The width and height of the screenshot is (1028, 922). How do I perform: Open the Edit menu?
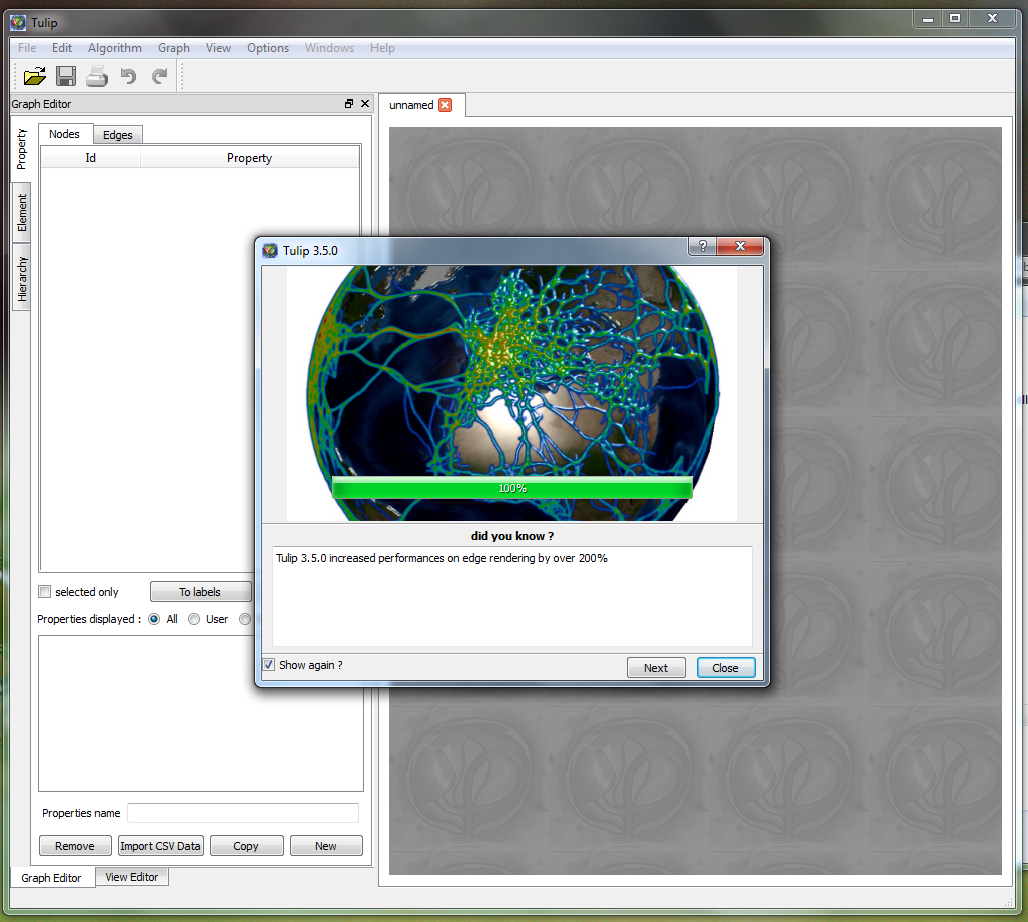tap(62, 48)
